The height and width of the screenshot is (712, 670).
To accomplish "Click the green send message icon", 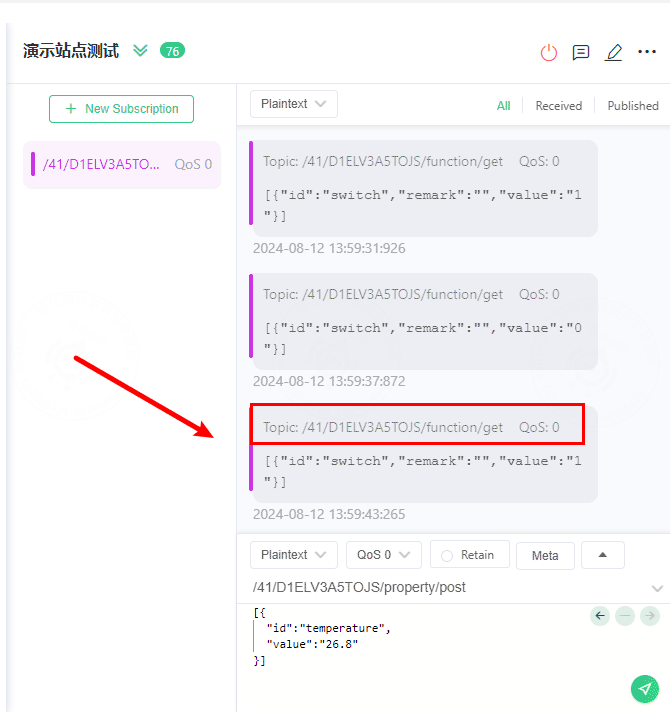I will pos(645,689).
